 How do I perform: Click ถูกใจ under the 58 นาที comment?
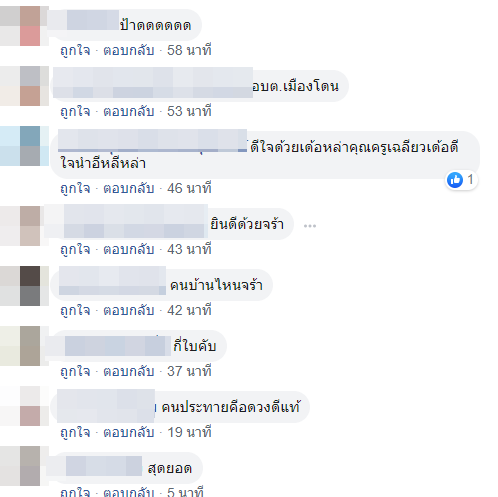point(75,50)
